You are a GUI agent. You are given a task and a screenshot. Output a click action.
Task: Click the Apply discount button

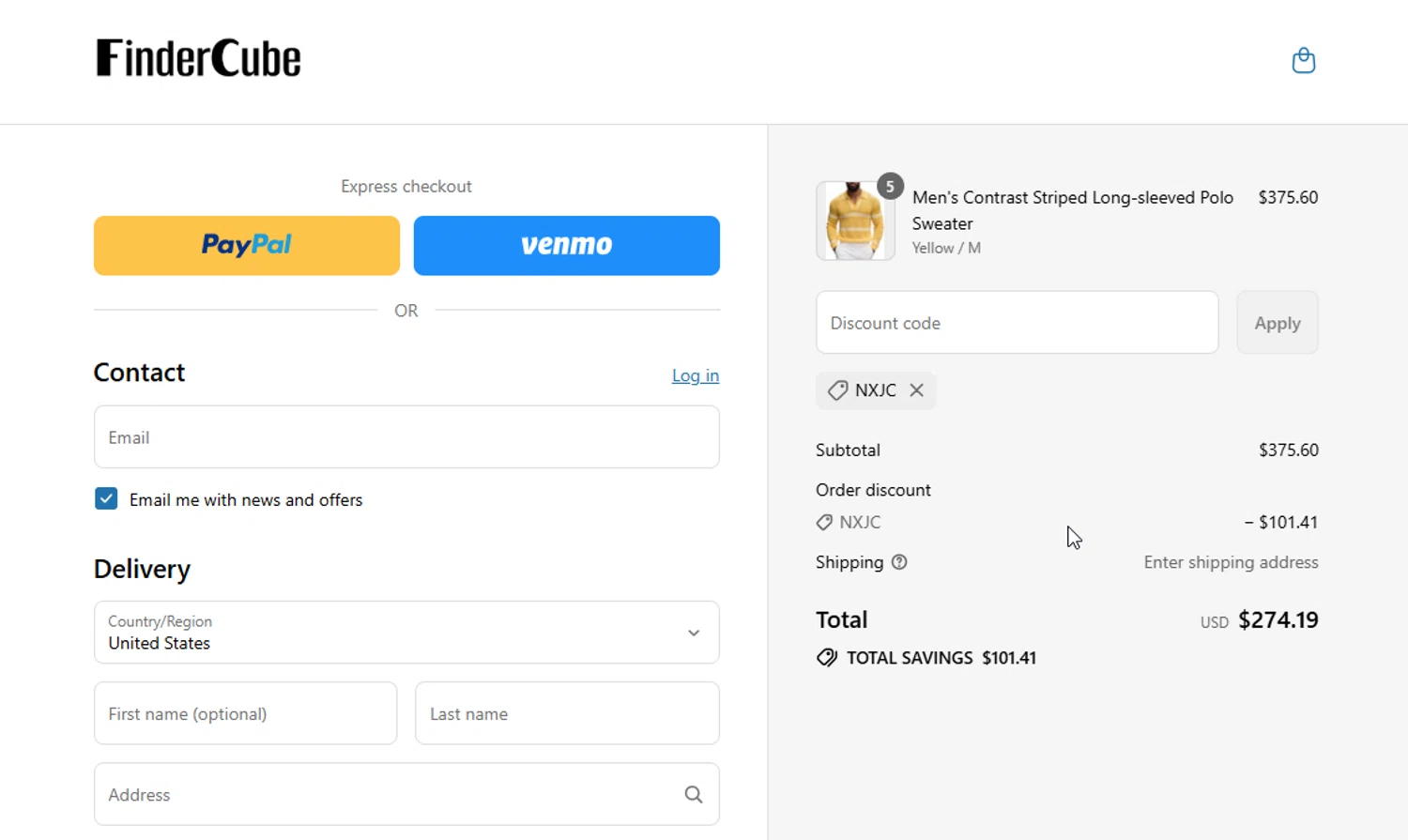click(1278, 323)
